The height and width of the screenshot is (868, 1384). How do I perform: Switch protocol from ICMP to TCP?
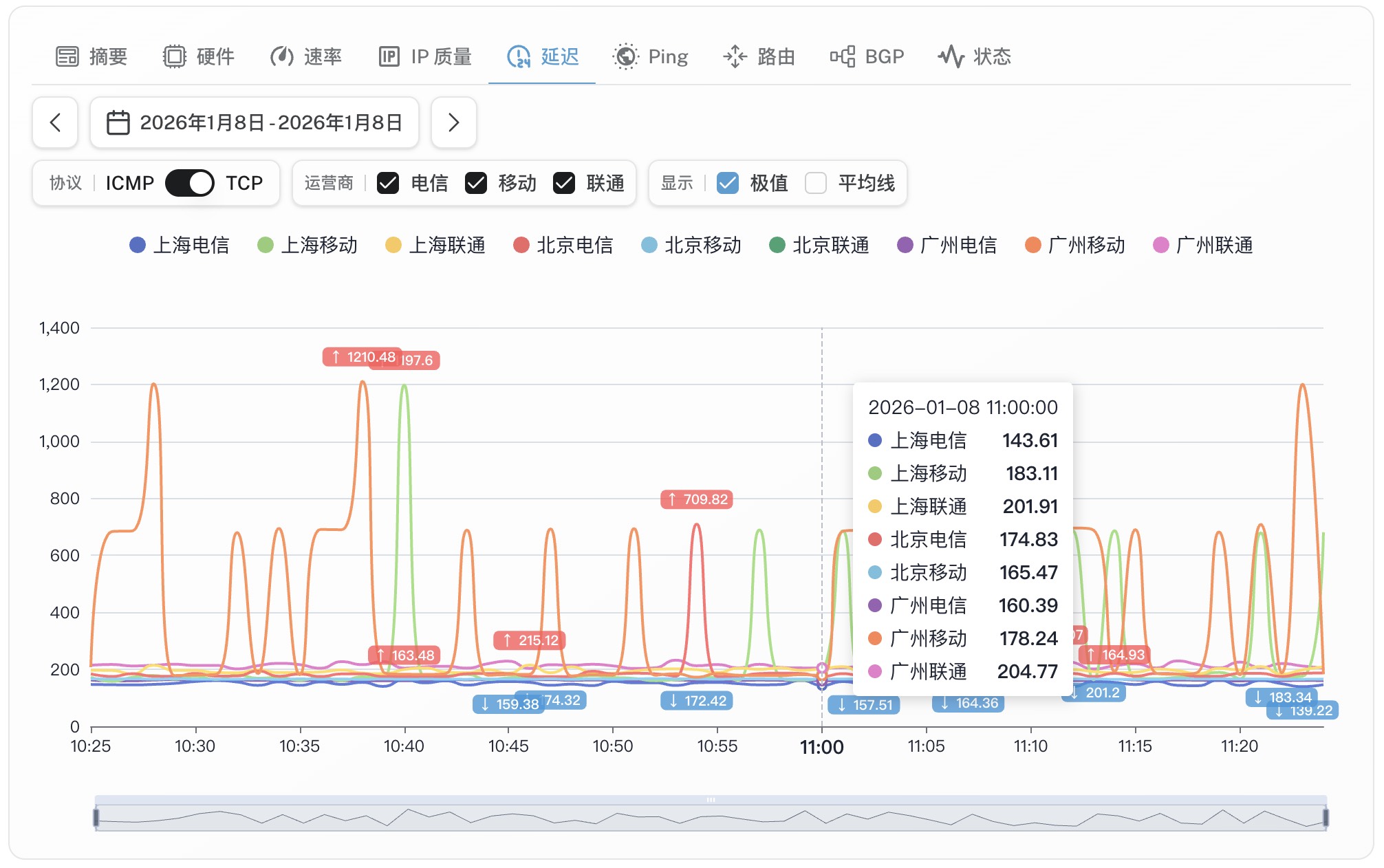pyautogui.click(x=189, y=183)
